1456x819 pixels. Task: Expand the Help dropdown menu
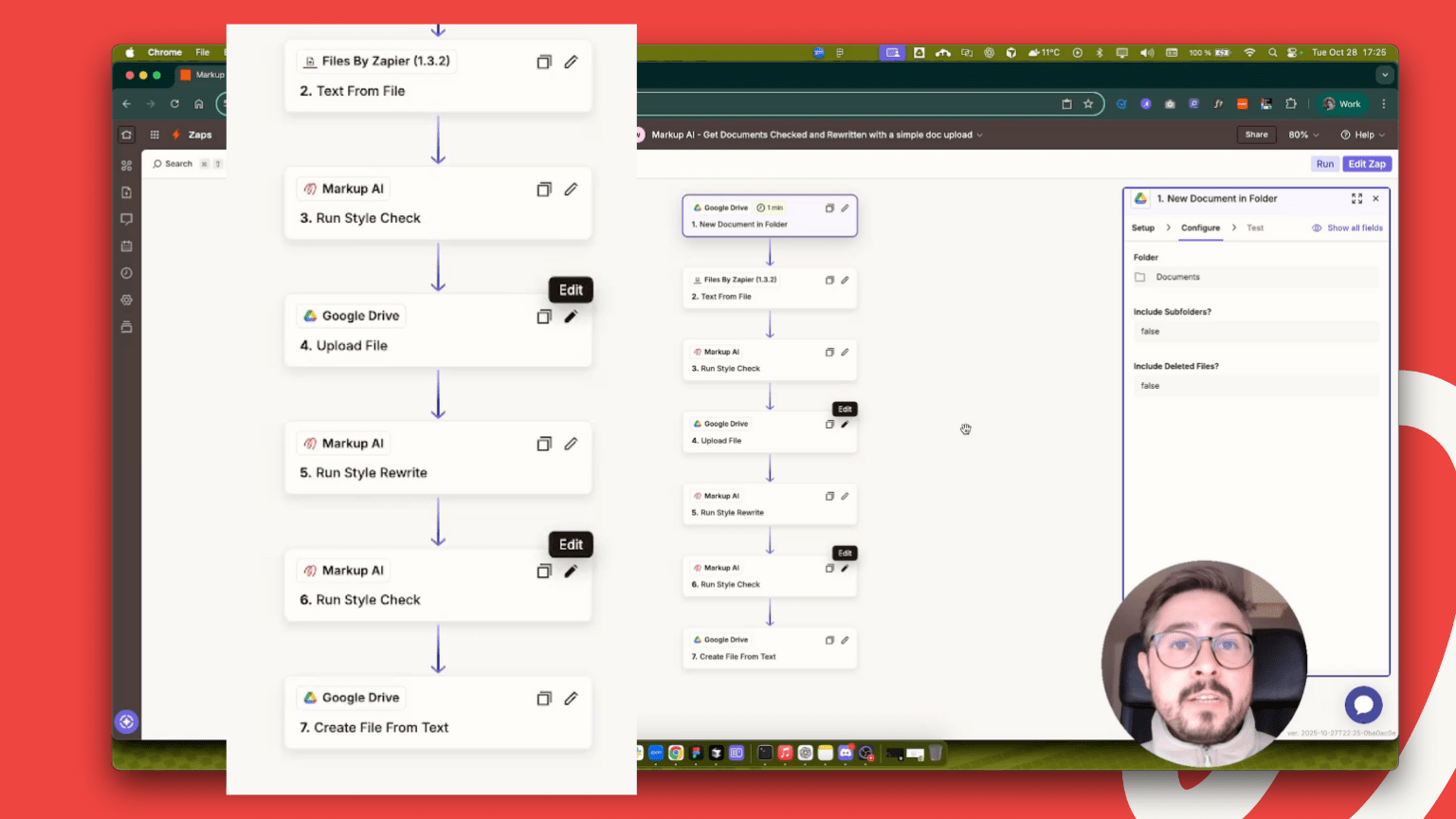[1363, 135]
